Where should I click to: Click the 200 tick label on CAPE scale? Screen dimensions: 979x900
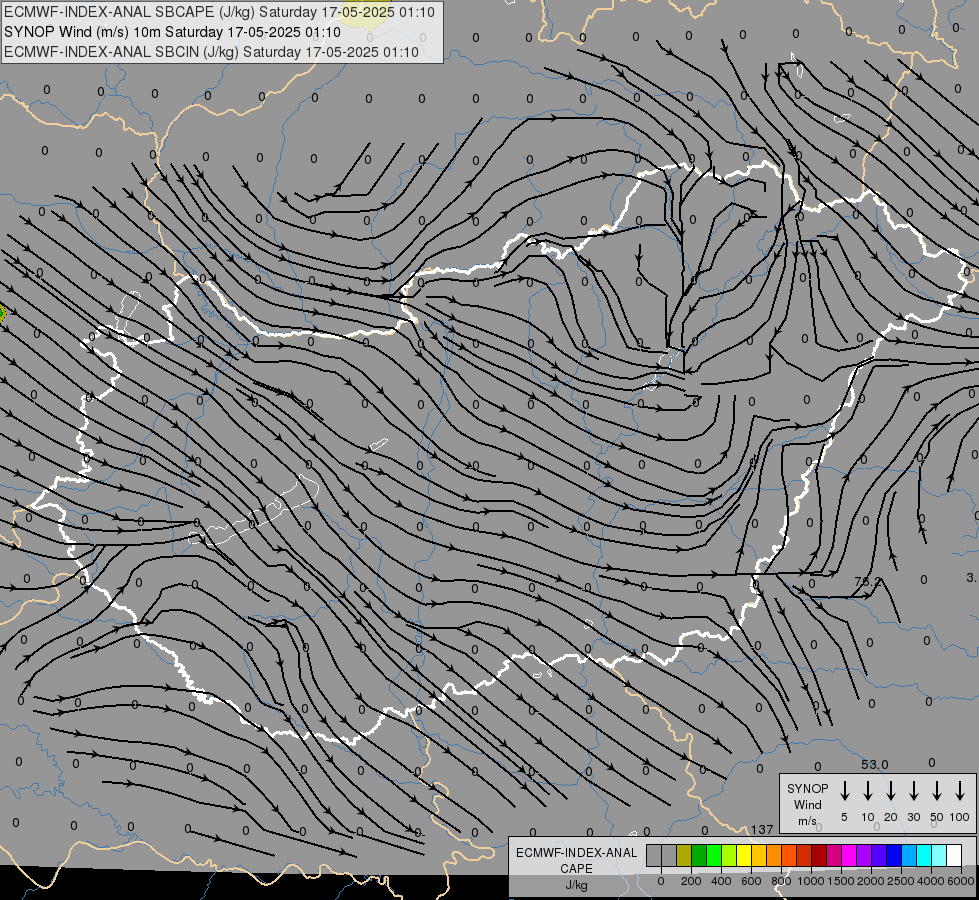[691, 881]
